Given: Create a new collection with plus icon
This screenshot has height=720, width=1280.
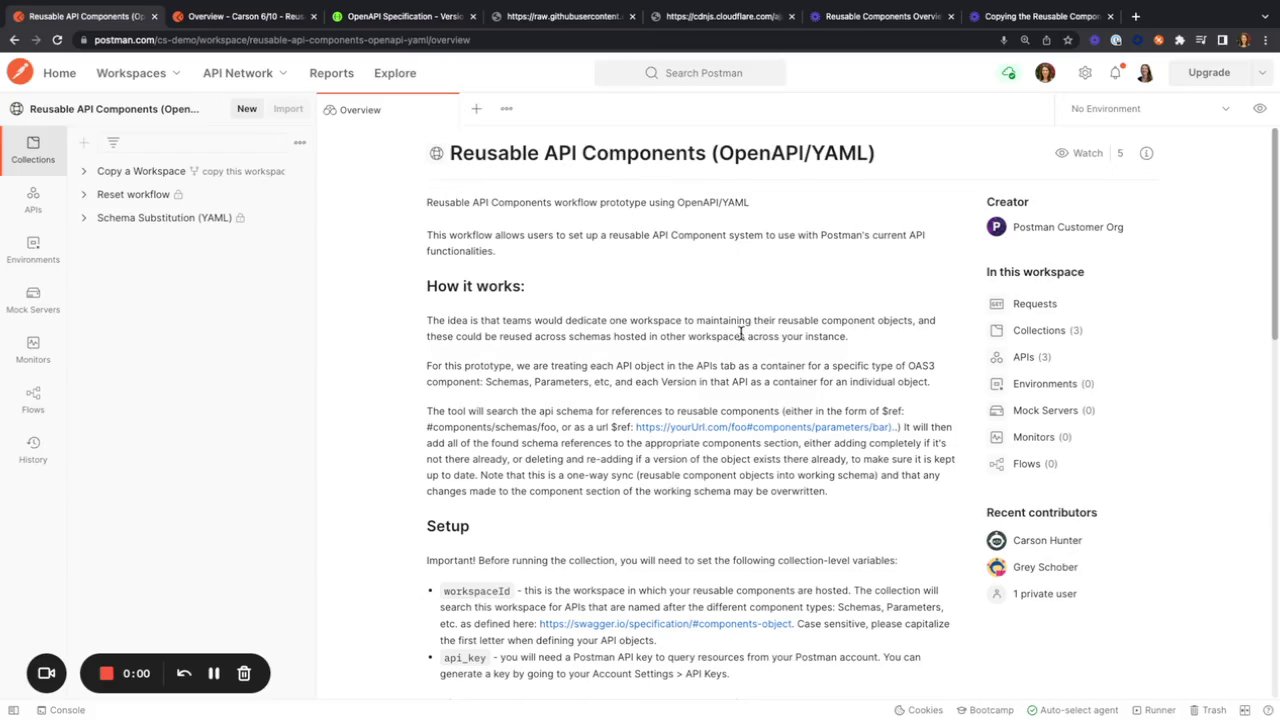Looking at the screenshot, I should tap(84, 143).
